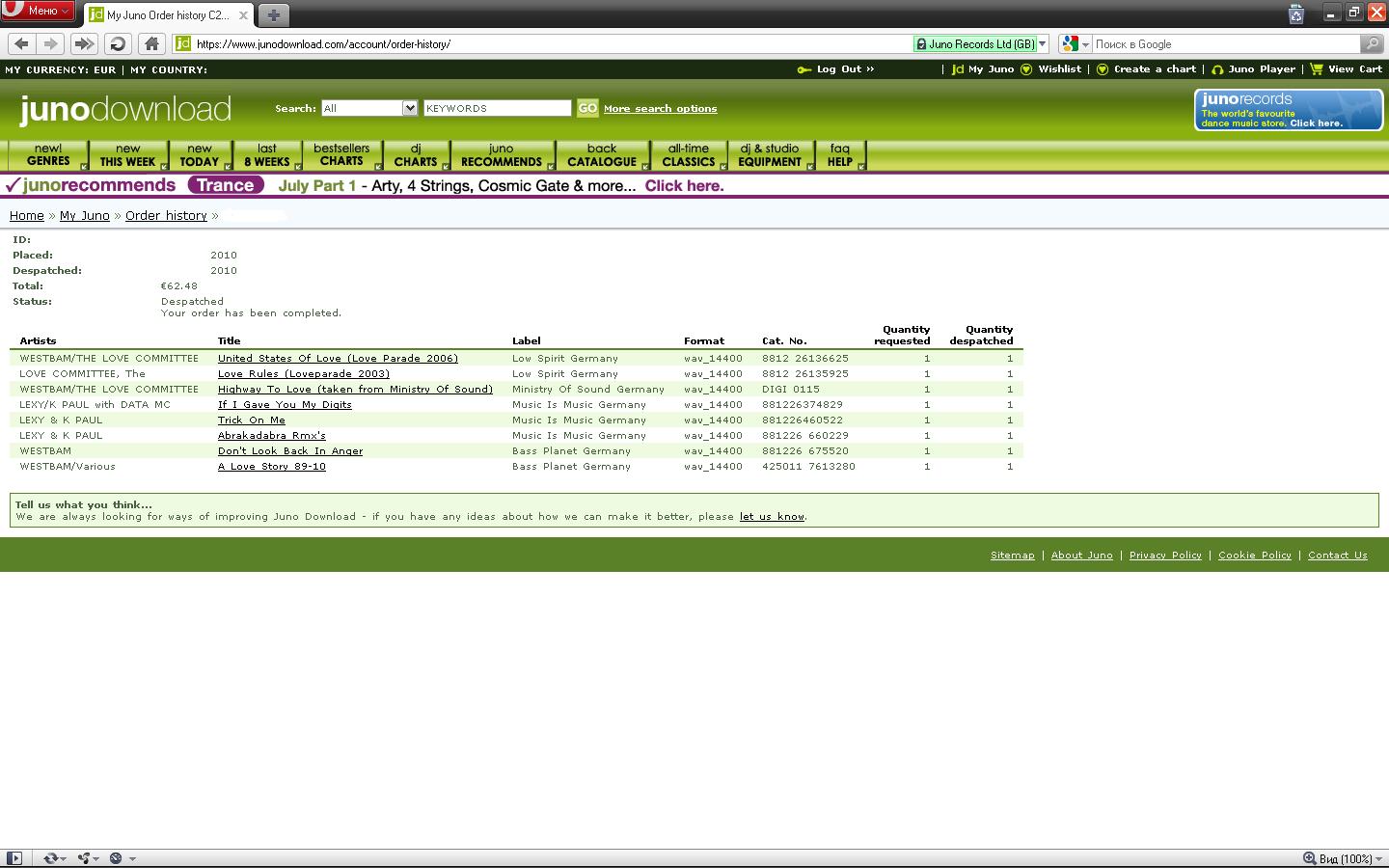Image resolution: width=1389 pixels, height=868 pixels.
Task: Click into the KEYWORDS search field
Action: tap(497, 108)
